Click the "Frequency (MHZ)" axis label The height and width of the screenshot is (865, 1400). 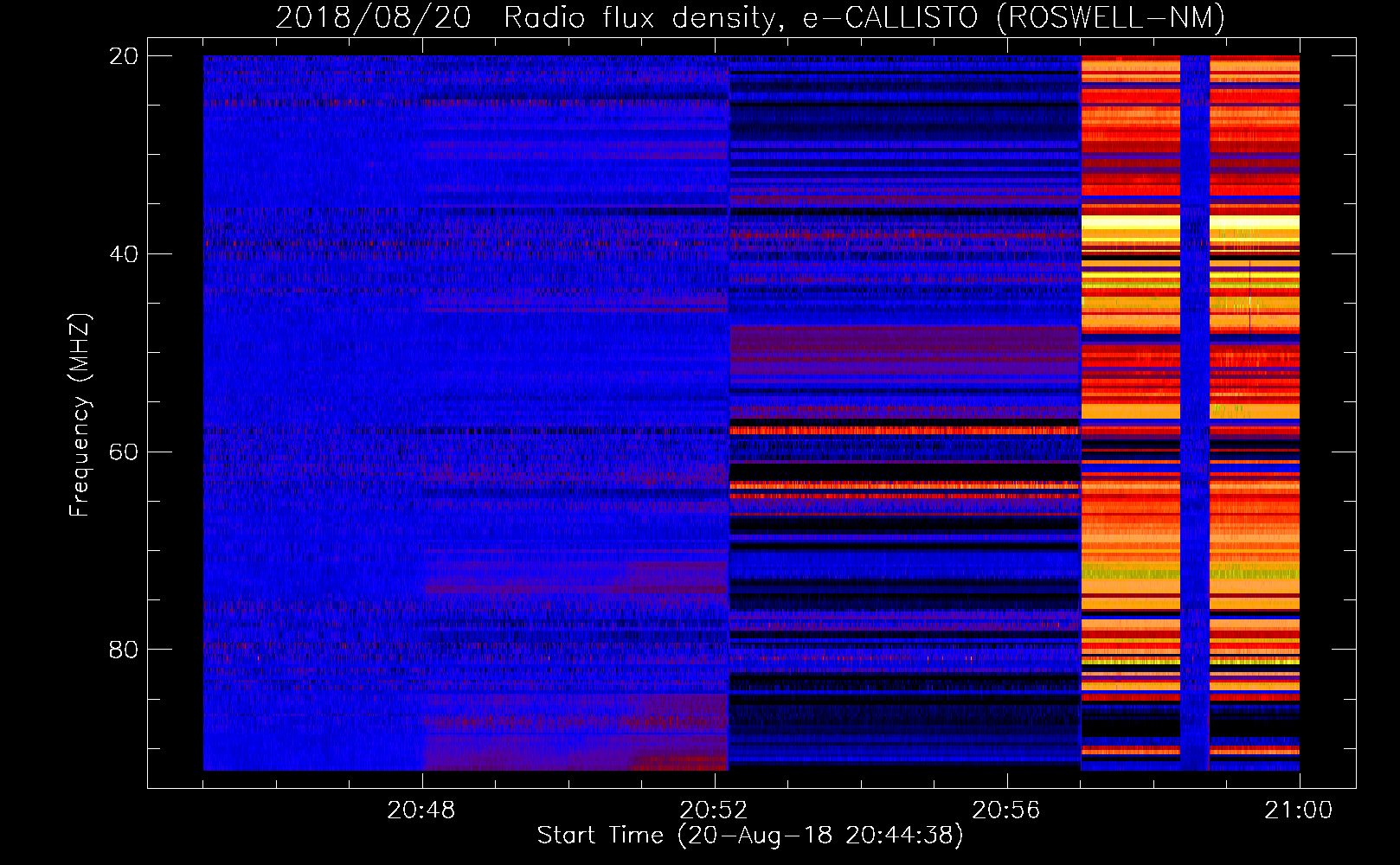click(80, 414)
